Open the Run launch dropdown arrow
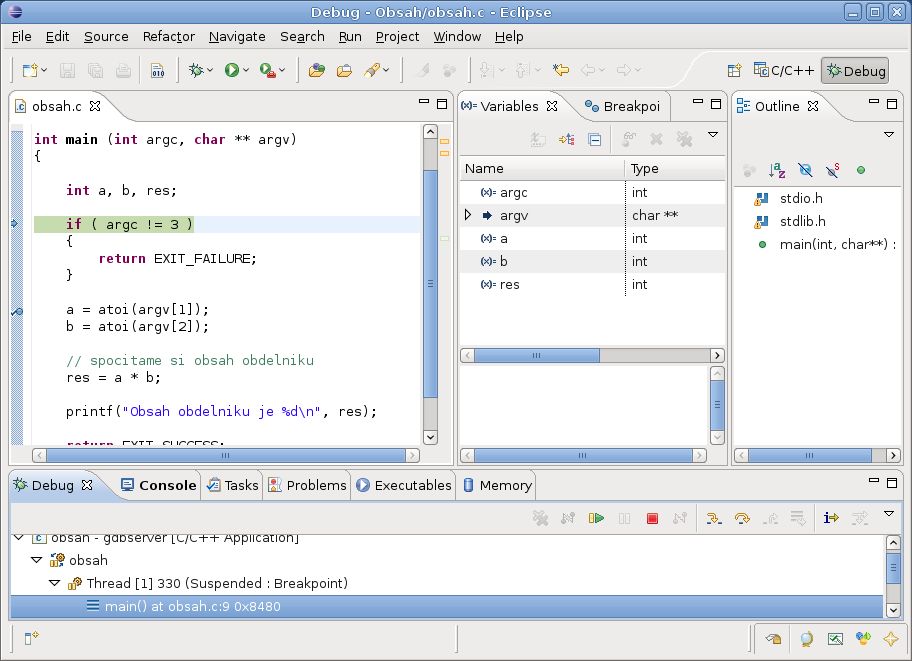Image resolution: width=912 pixels, height=661 pixels. click(x=246, y=70)
